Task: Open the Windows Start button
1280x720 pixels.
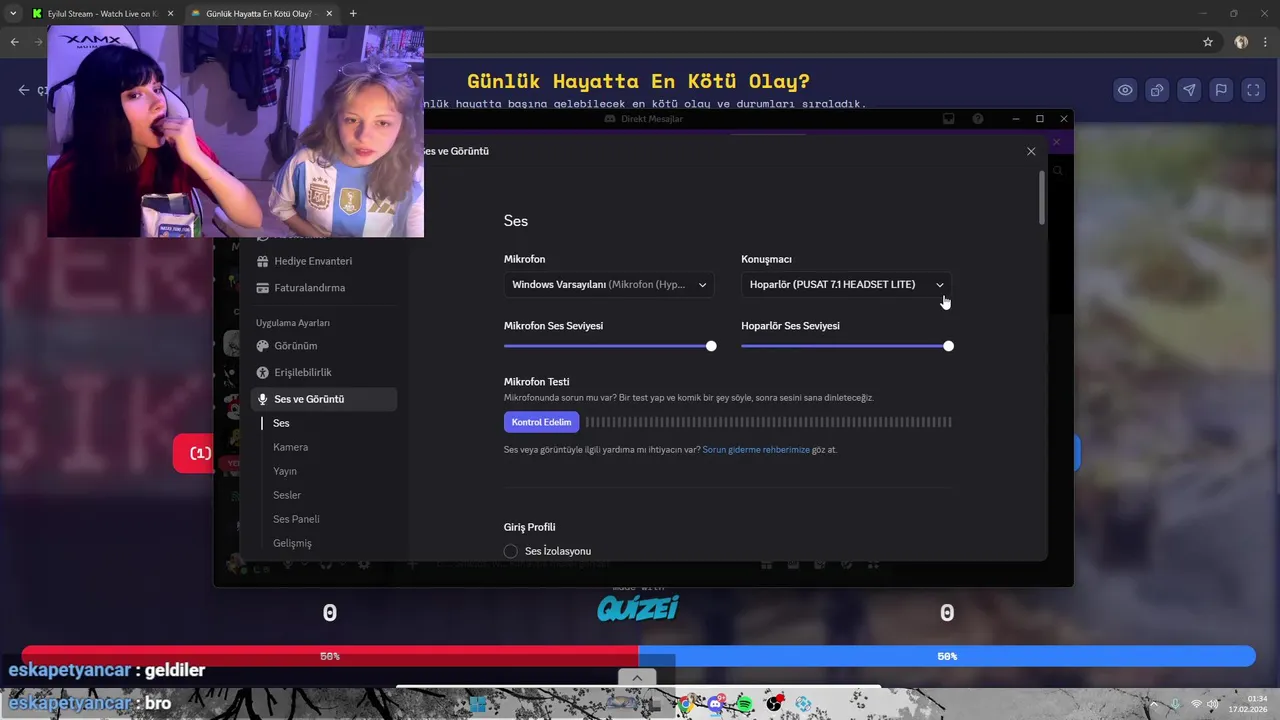Action: point(477,704)
